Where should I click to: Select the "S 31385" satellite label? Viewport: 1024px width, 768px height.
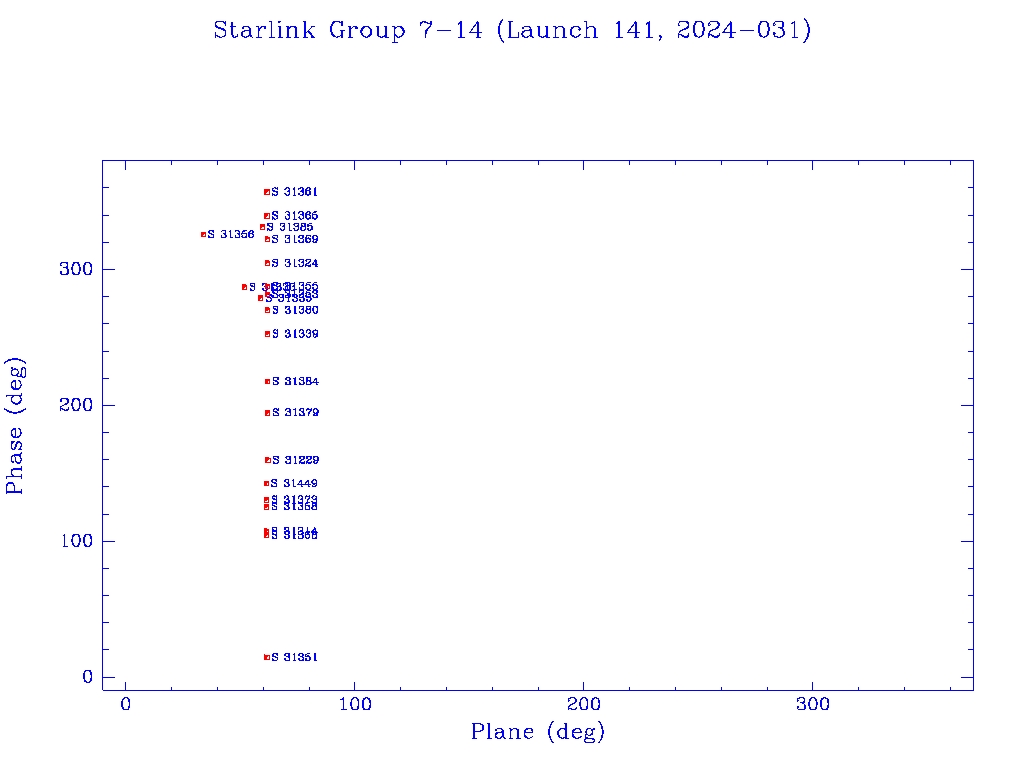coord(290,227)
